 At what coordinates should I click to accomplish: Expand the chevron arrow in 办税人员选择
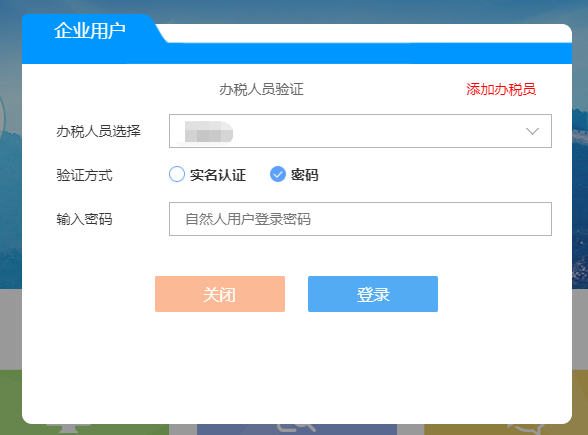532,131
